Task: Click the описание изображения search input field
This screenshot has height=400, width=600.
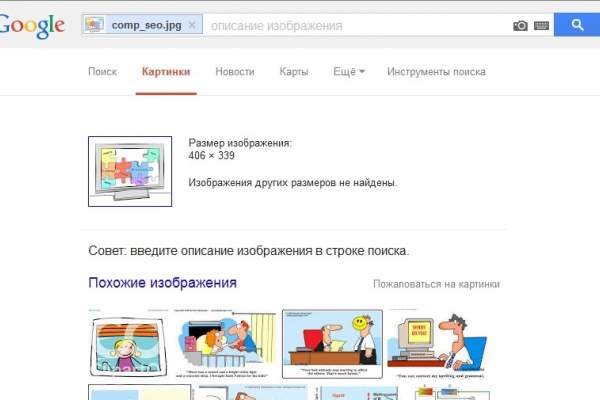Action: pos(355,25)
